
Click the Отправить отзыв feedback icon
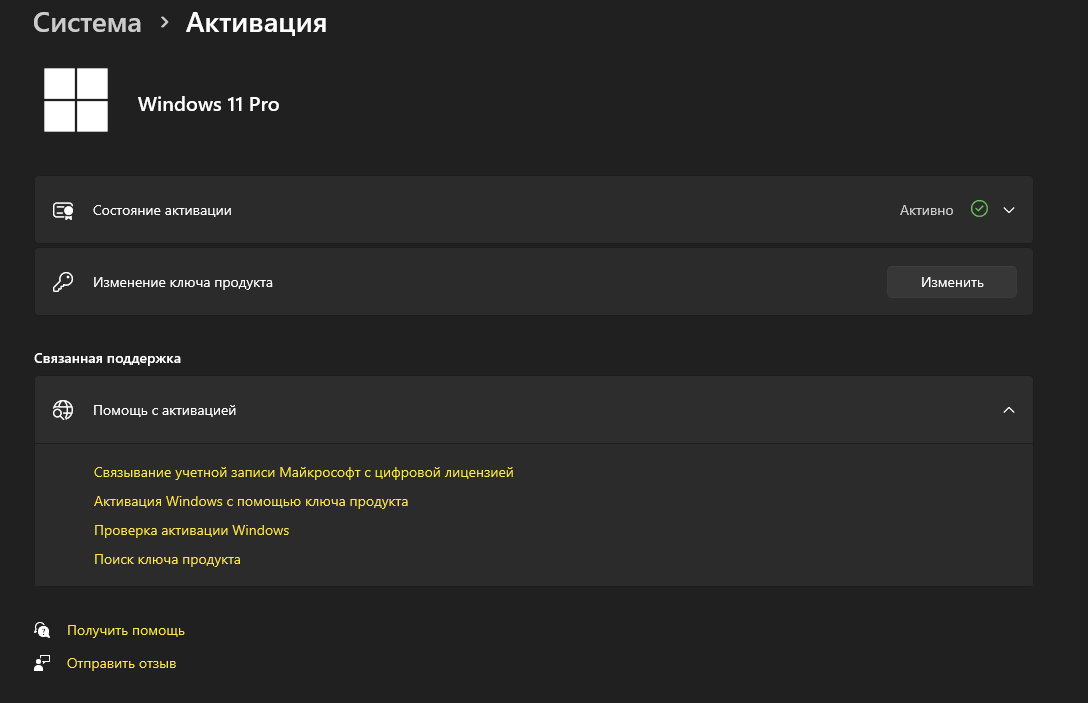[x=42, y=663]
